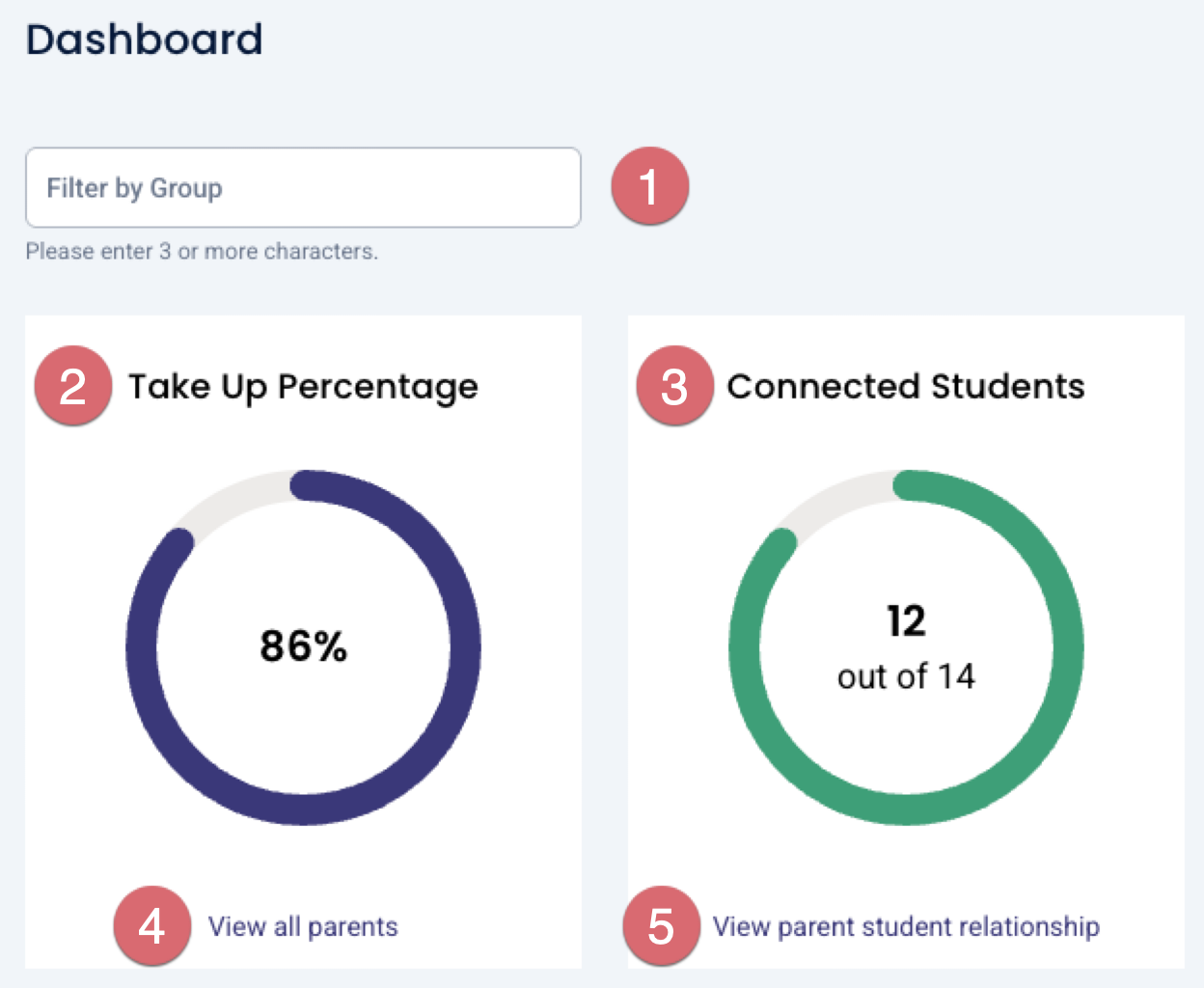
Task: Click the green Connected Students progress ring
Action: tap(1068, 646)
